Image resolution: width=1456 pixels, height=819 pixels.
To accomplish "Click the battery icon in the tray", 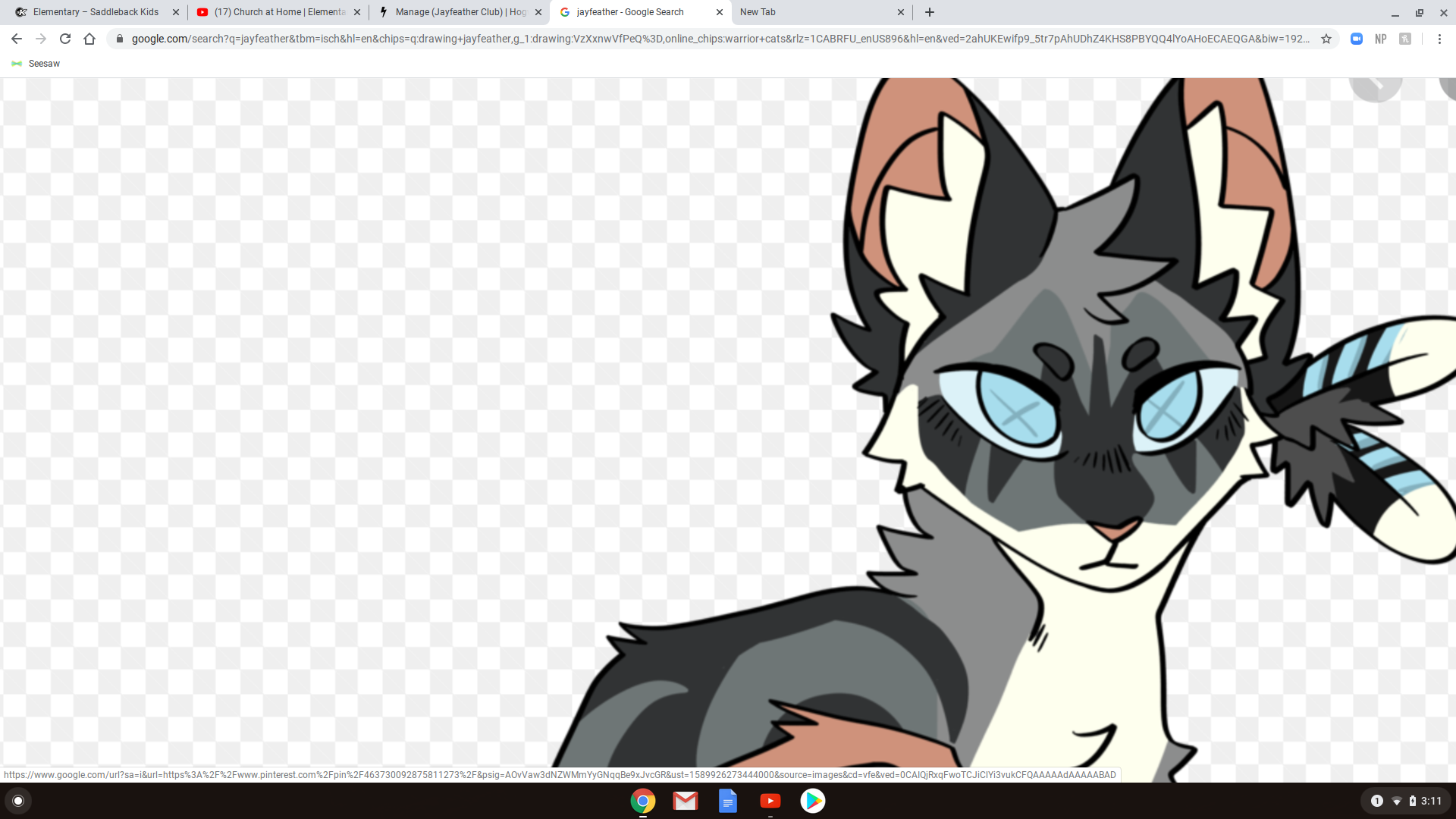I will pyautogui.click(x=1413, y=801).
